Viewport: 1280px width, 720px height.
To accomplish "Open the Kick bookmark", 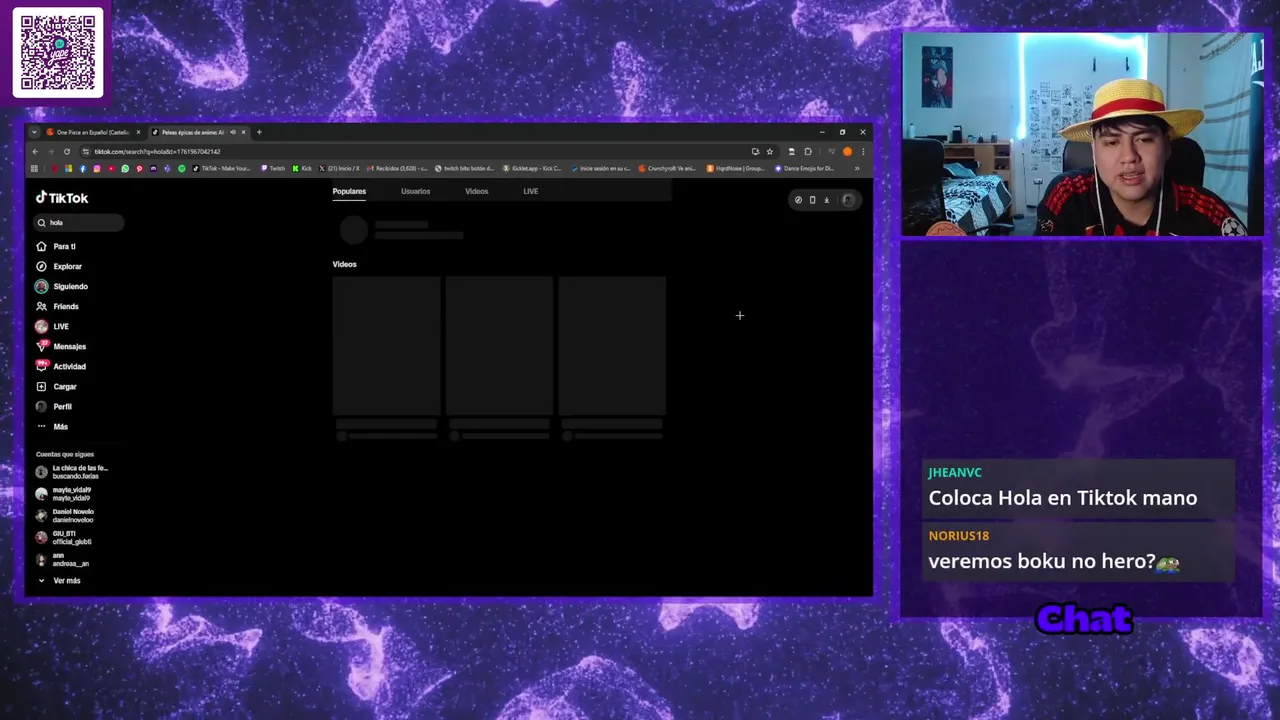I will 302,168.
